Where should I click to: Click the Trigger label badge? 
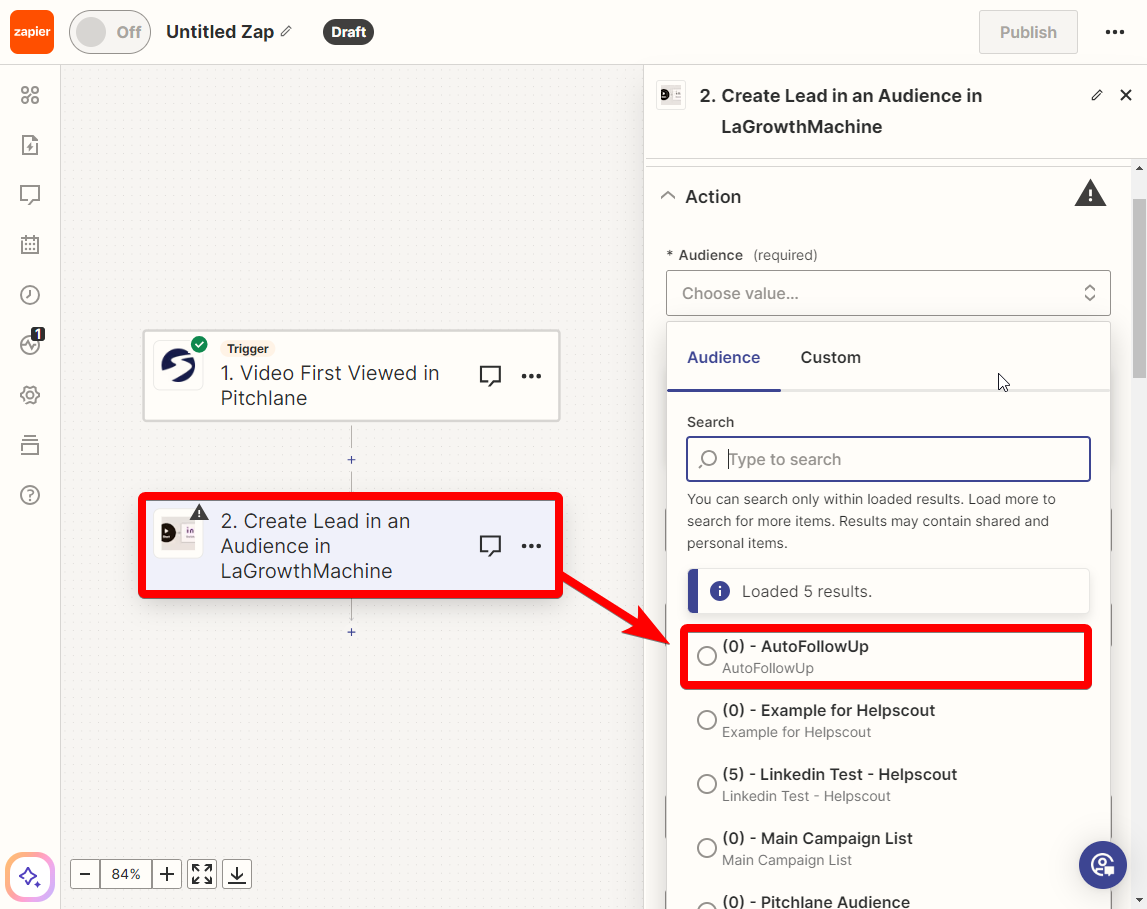[248, 349]
